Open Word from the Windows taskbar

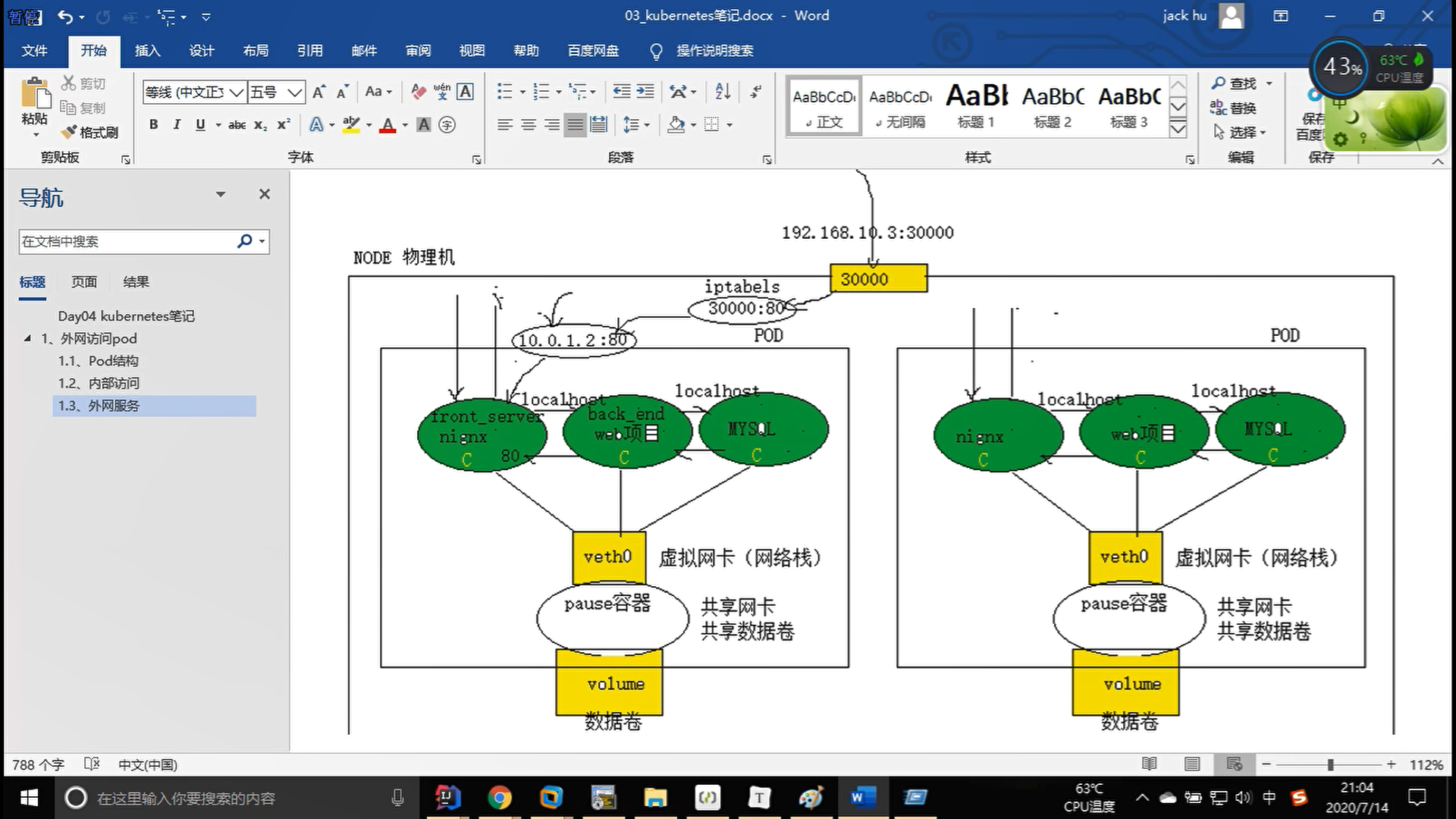point(863,798)
